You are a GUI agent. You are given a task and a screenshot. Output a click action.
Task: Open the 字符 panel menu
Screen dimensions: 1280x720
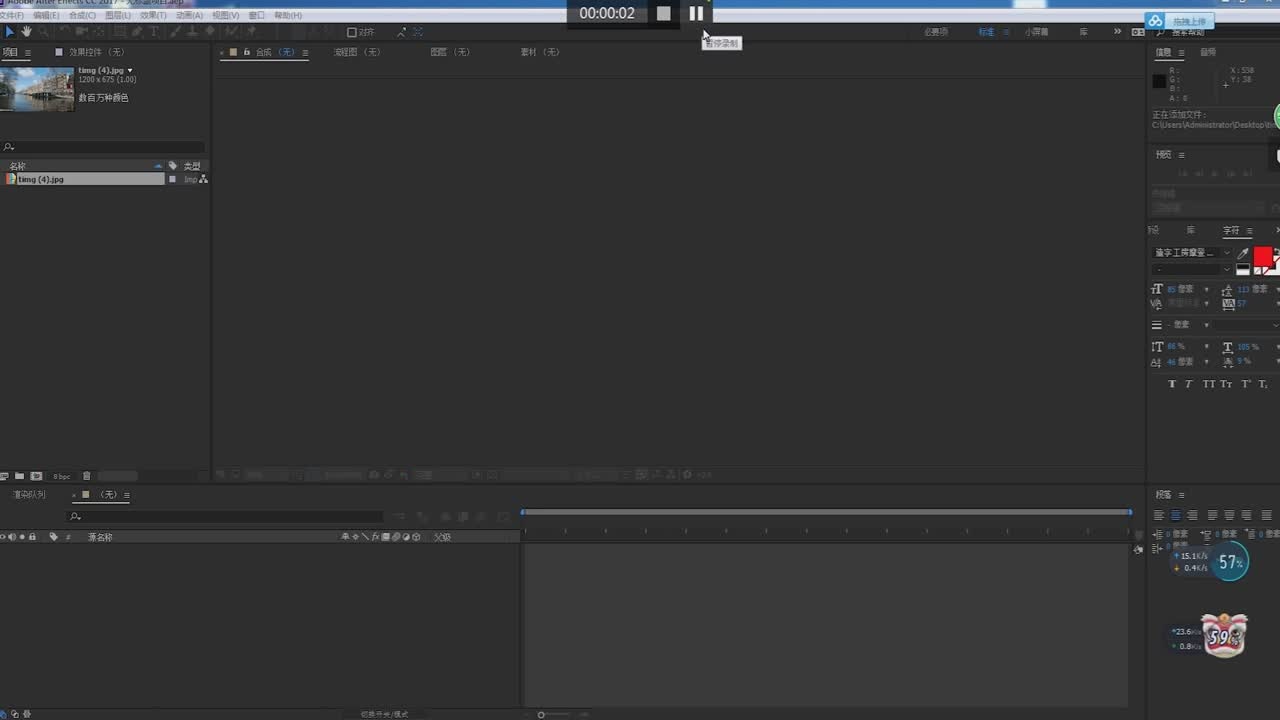click(1250, 230)
